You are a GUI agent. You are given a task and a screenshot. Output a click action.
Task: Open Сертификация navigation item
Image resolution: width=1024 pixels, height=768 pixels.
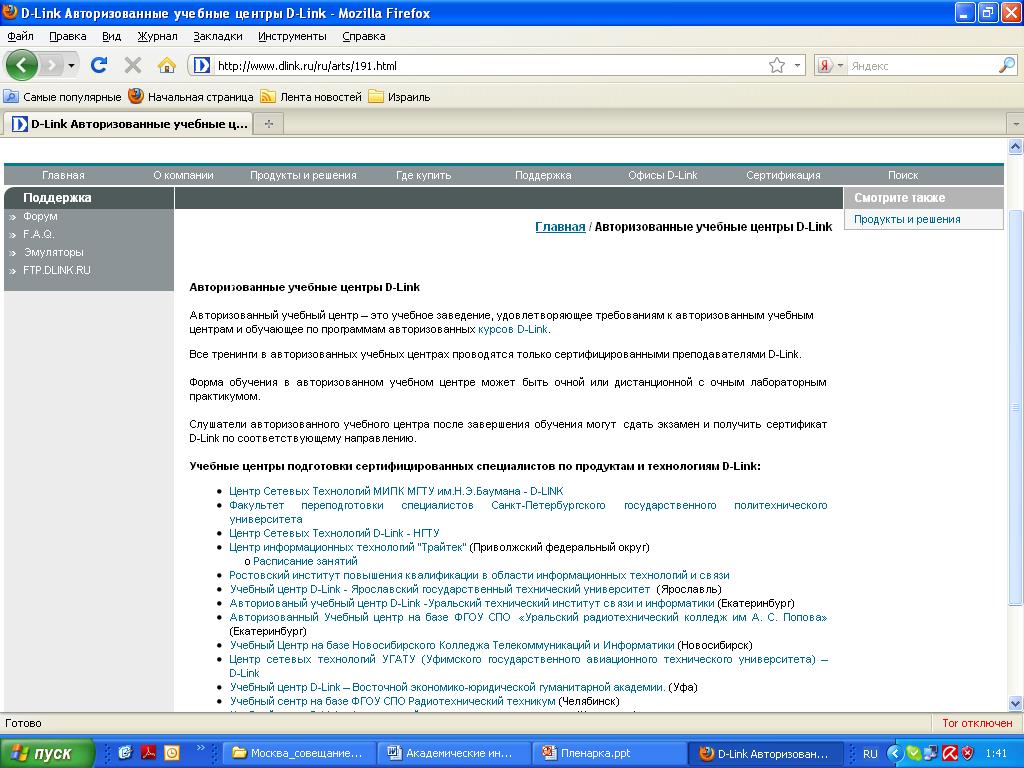coord(783,175)
